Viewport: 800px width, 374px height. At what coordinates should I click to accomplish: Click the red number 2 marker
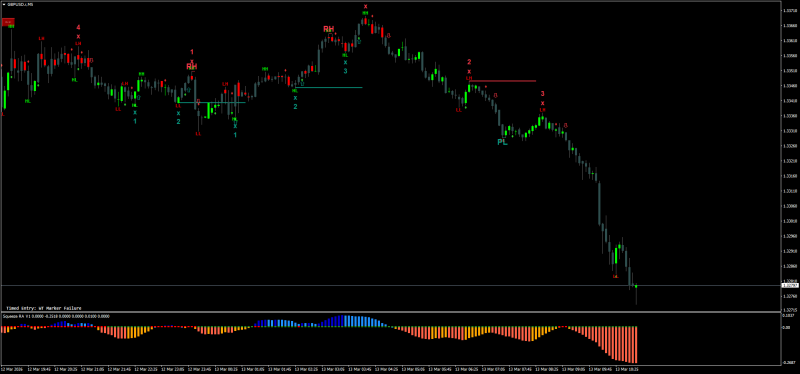tap(469, 62)
